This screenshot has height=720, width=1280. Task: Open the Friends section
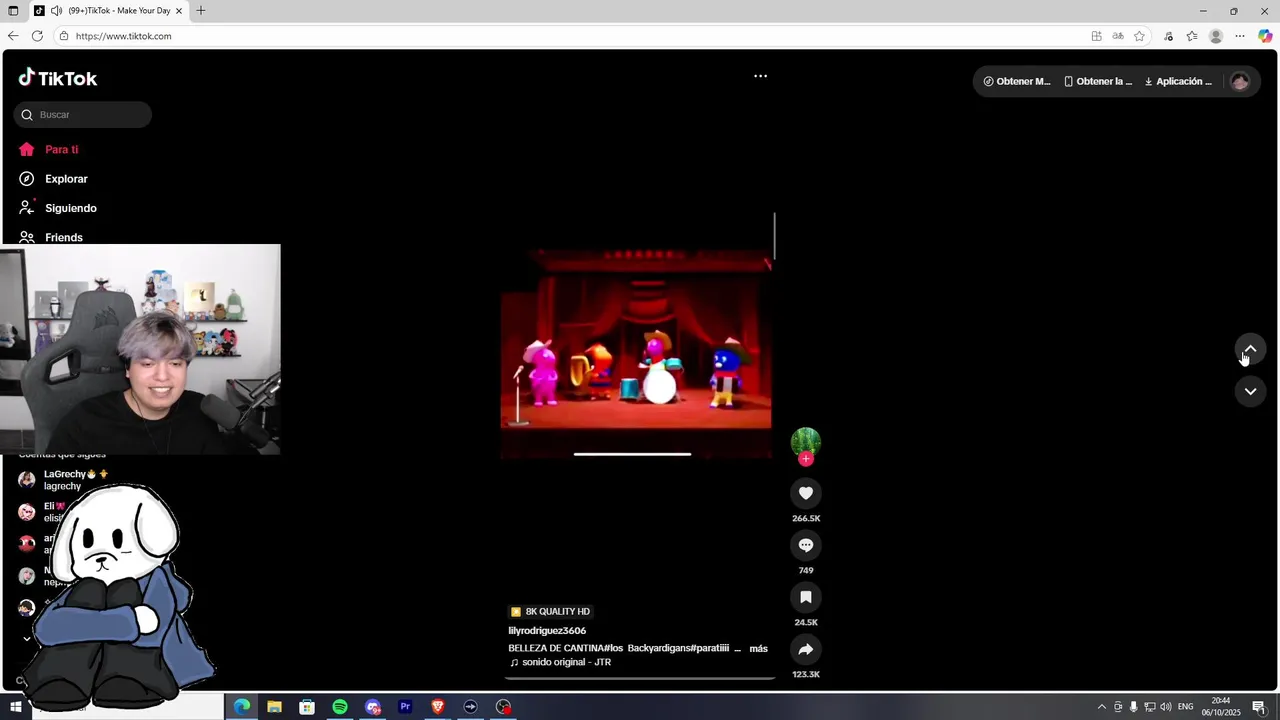[x=50, y=237]
